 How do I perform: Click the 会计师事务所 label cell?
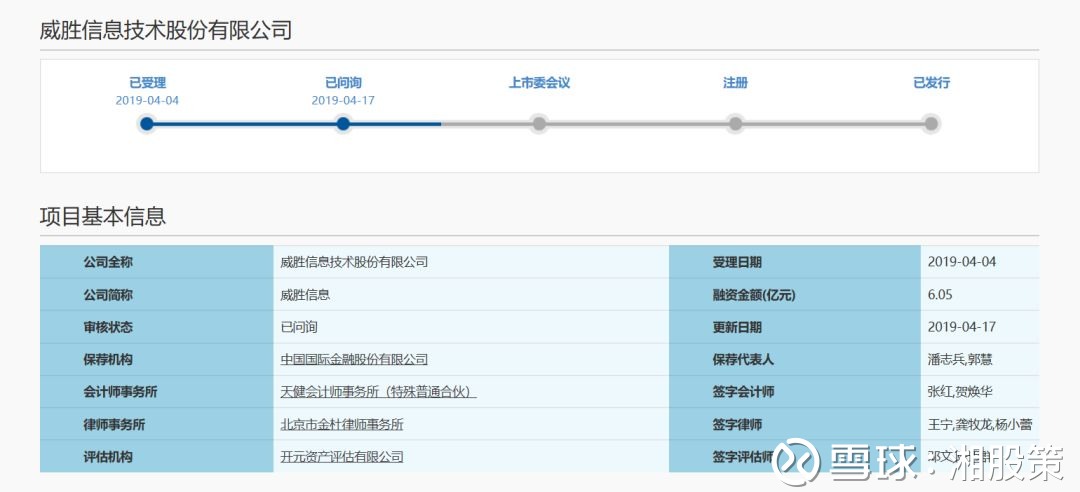[156, 391]
